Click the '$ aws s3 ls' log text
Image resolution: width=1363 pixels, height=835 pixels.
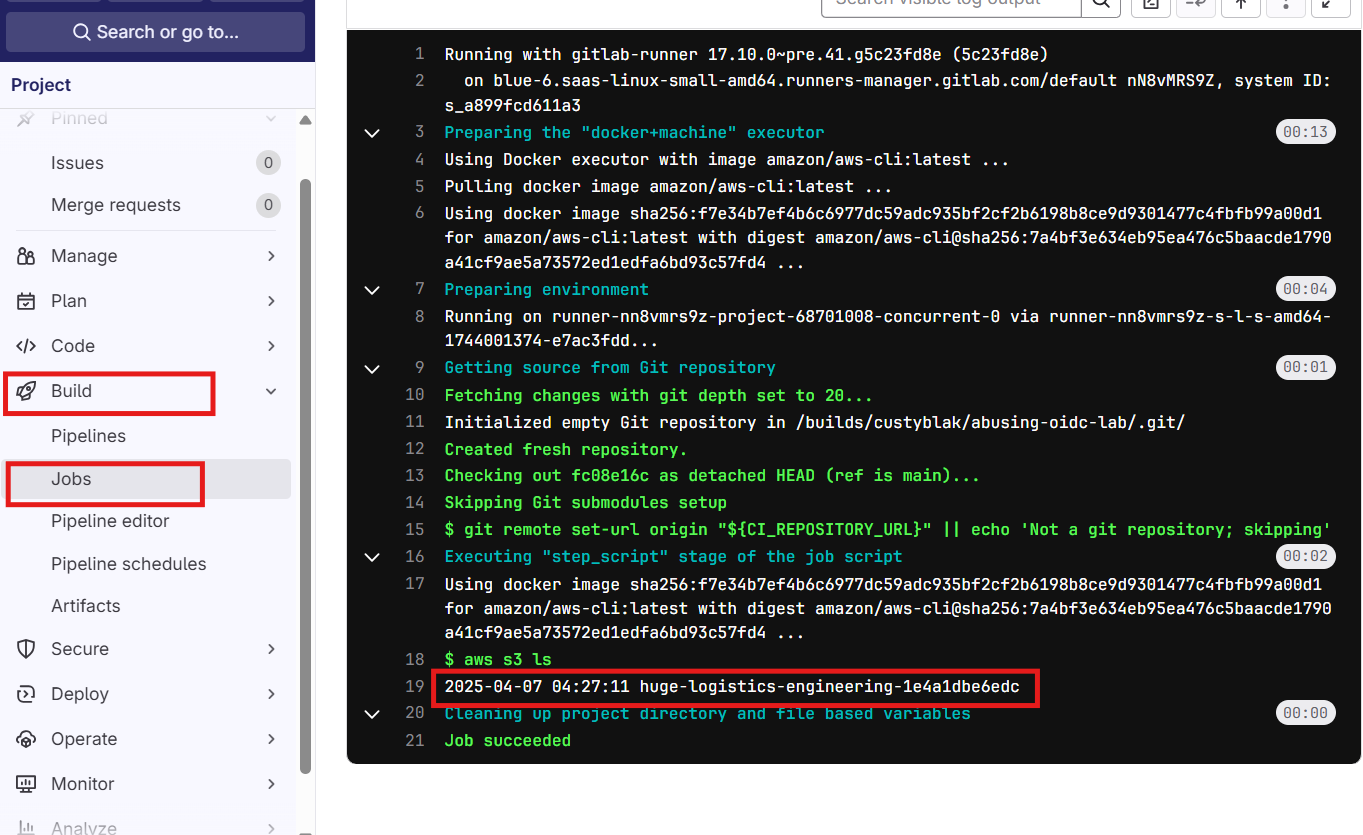point(498,660)
